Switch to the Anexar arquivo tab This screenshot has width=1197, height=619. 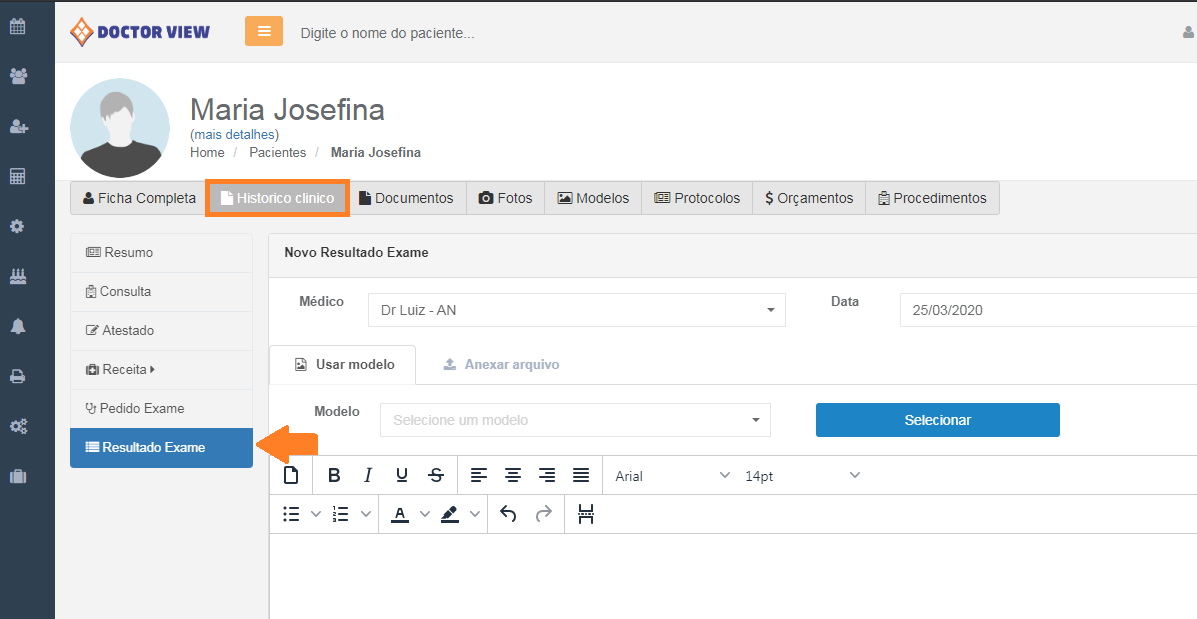click(501, 365)
